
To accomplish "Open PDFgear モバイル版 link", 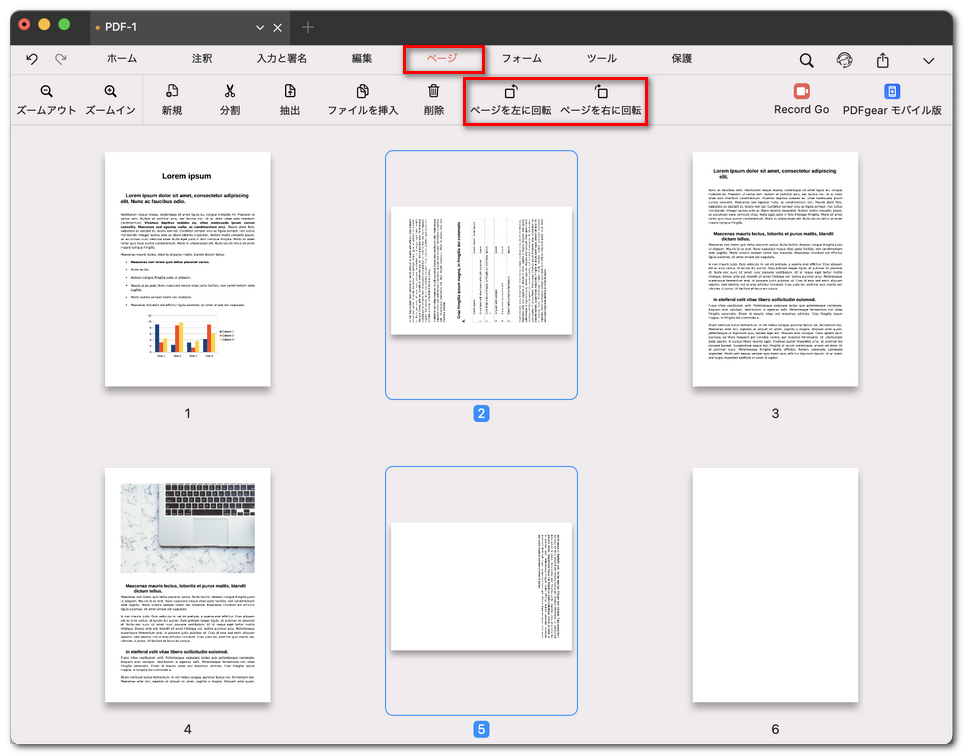I will point(892,92).
